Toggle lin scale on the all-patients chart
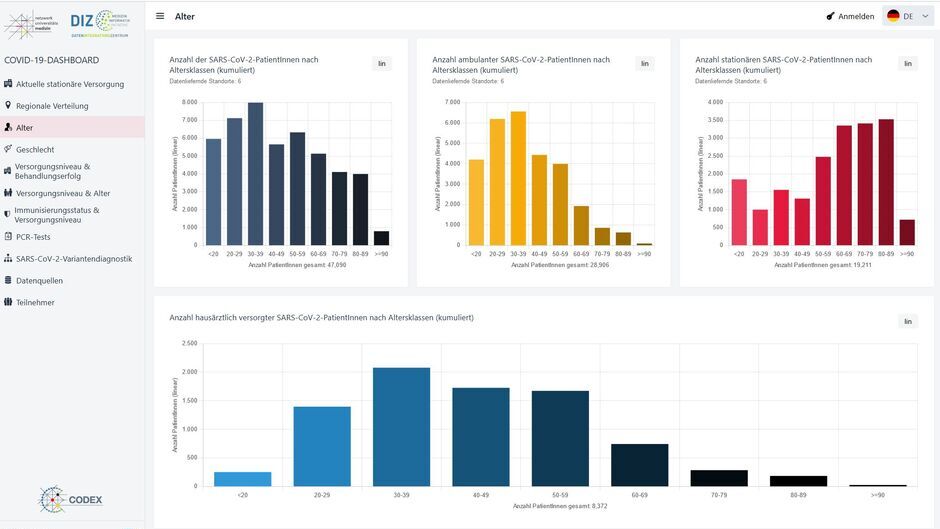The width and height of the screenshot is (940, 529). [x=382, y=64]
